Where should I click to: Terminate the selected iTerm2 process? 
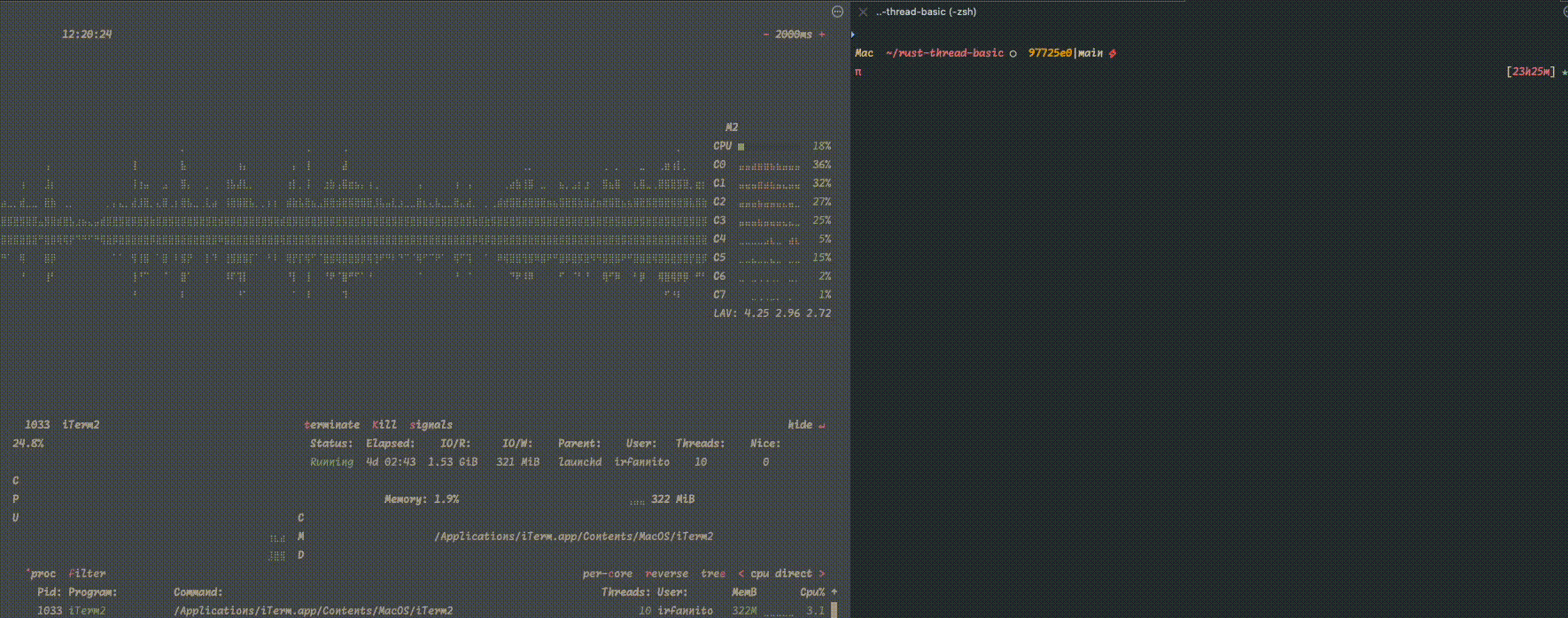click(x=331, y=425)
